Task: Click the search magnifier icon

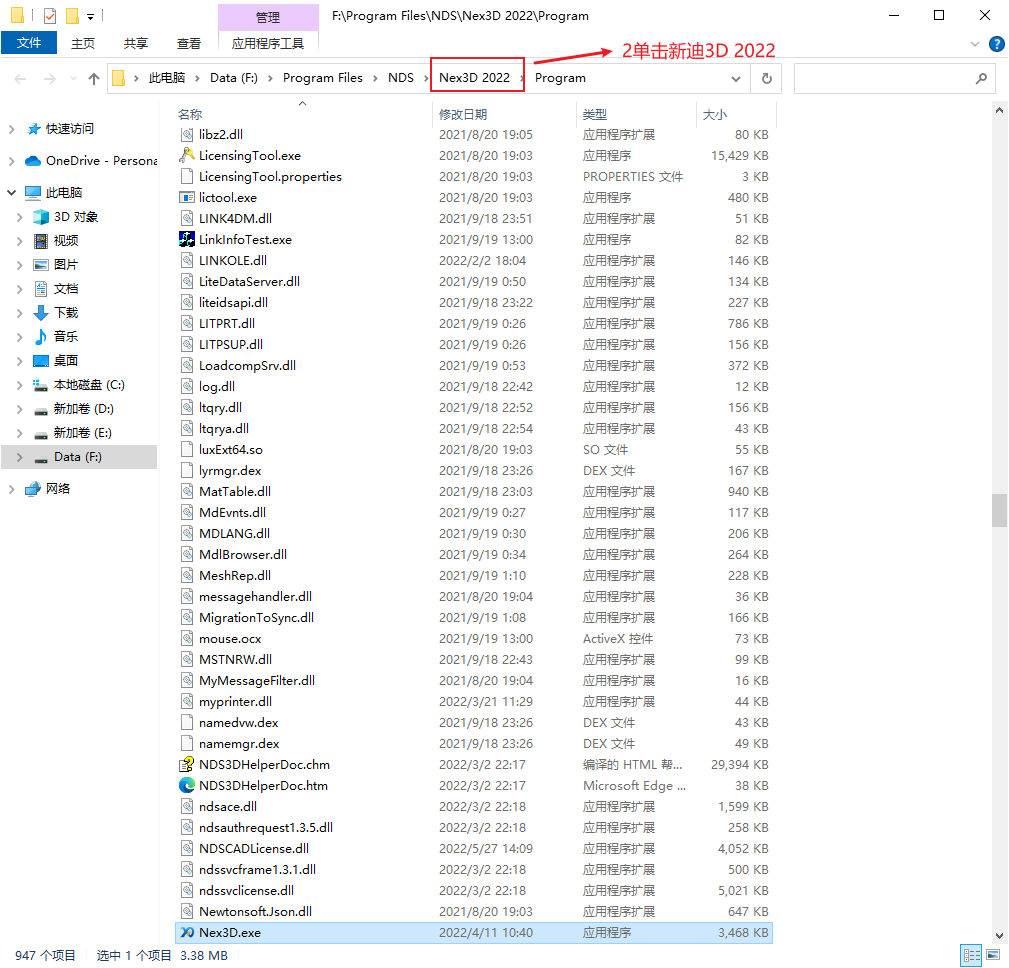Action: coord(981,79)
